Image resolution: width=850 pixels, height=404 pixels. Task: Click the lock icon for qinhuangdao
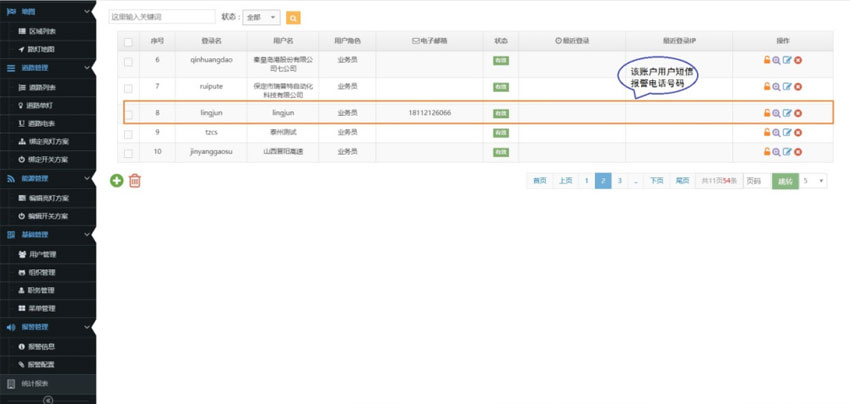767,60
